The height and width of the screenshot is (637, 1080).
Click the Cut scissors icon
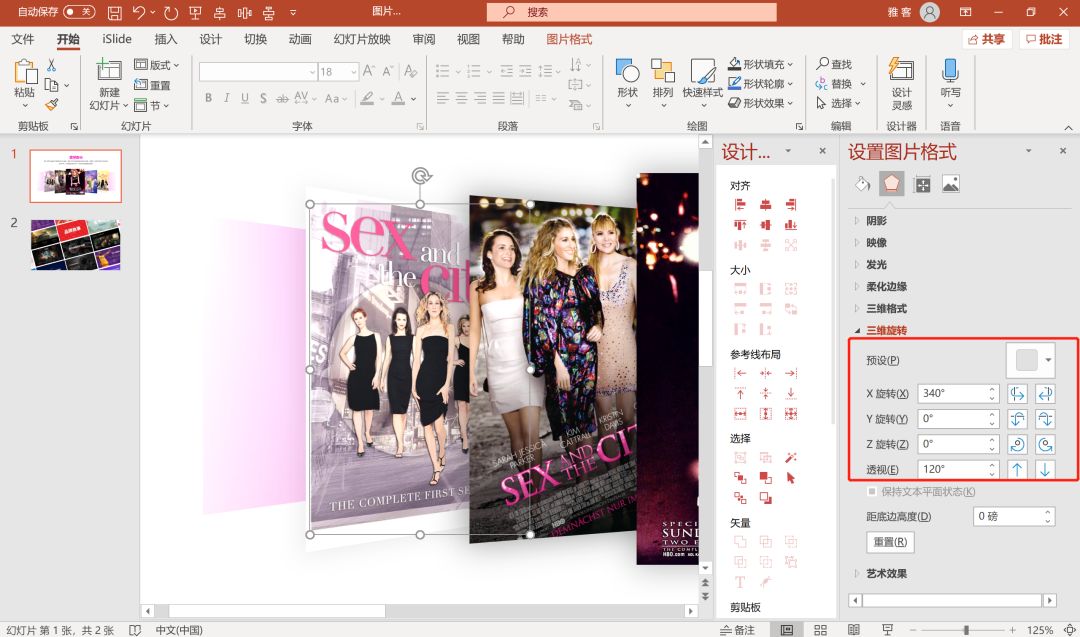click(51, 65)
